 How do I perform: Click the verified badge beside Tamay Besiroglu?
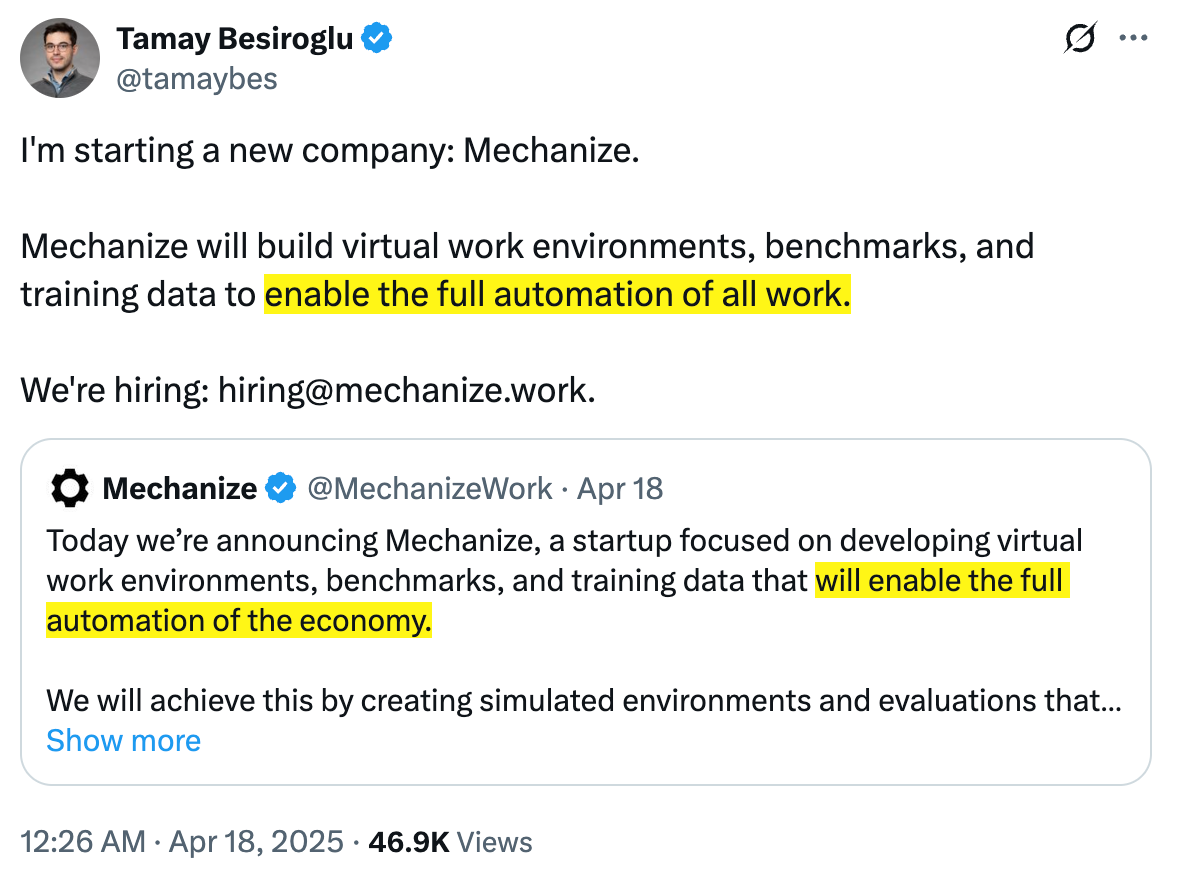click(377, 39)
